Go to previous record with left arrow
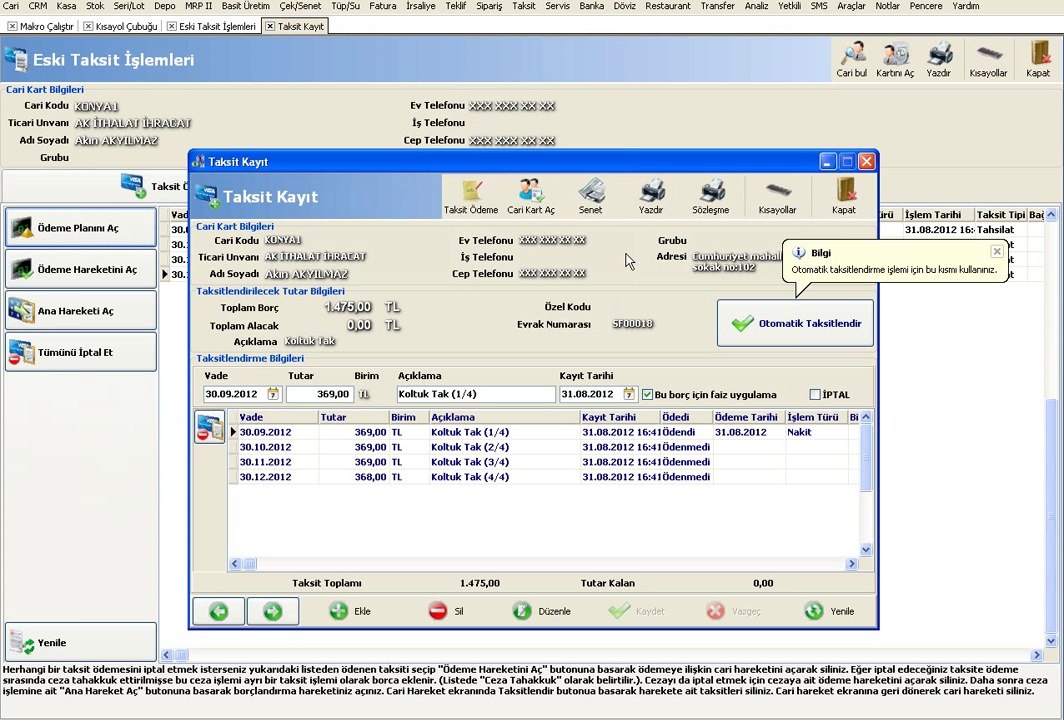Image resolution: width=1064 pixels, height=720 pixels. coord(218,611)
